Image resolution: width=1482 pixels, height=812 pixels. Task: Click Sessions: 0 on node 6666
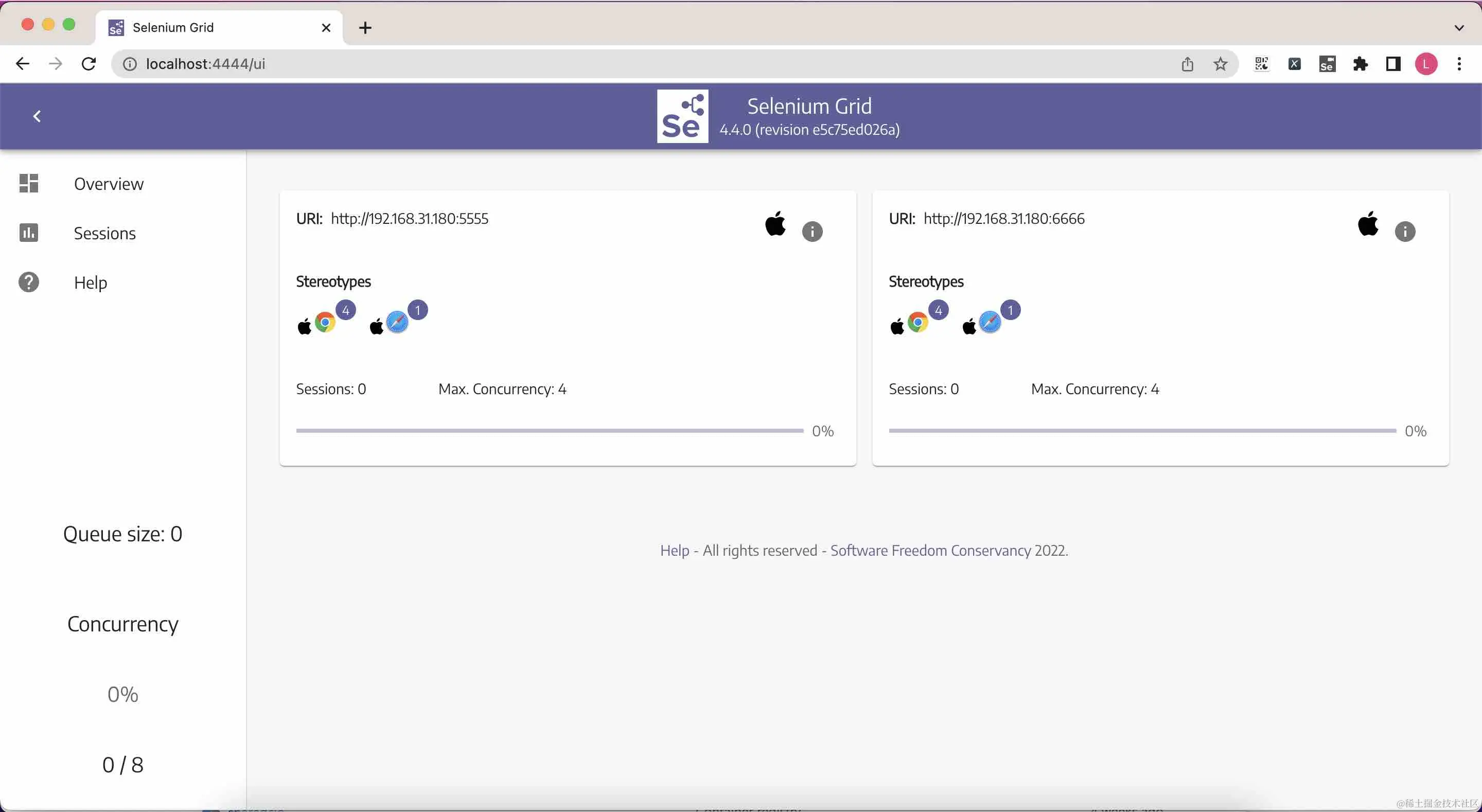pyautogui.click(x=923, y=389)
